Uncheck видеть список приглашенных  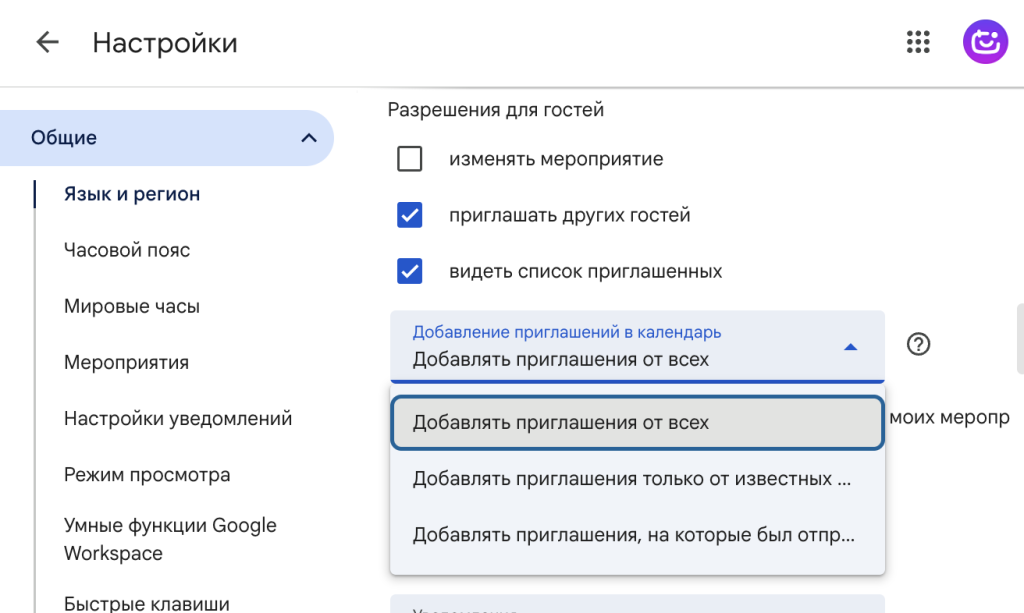click(x=410, y=271)
